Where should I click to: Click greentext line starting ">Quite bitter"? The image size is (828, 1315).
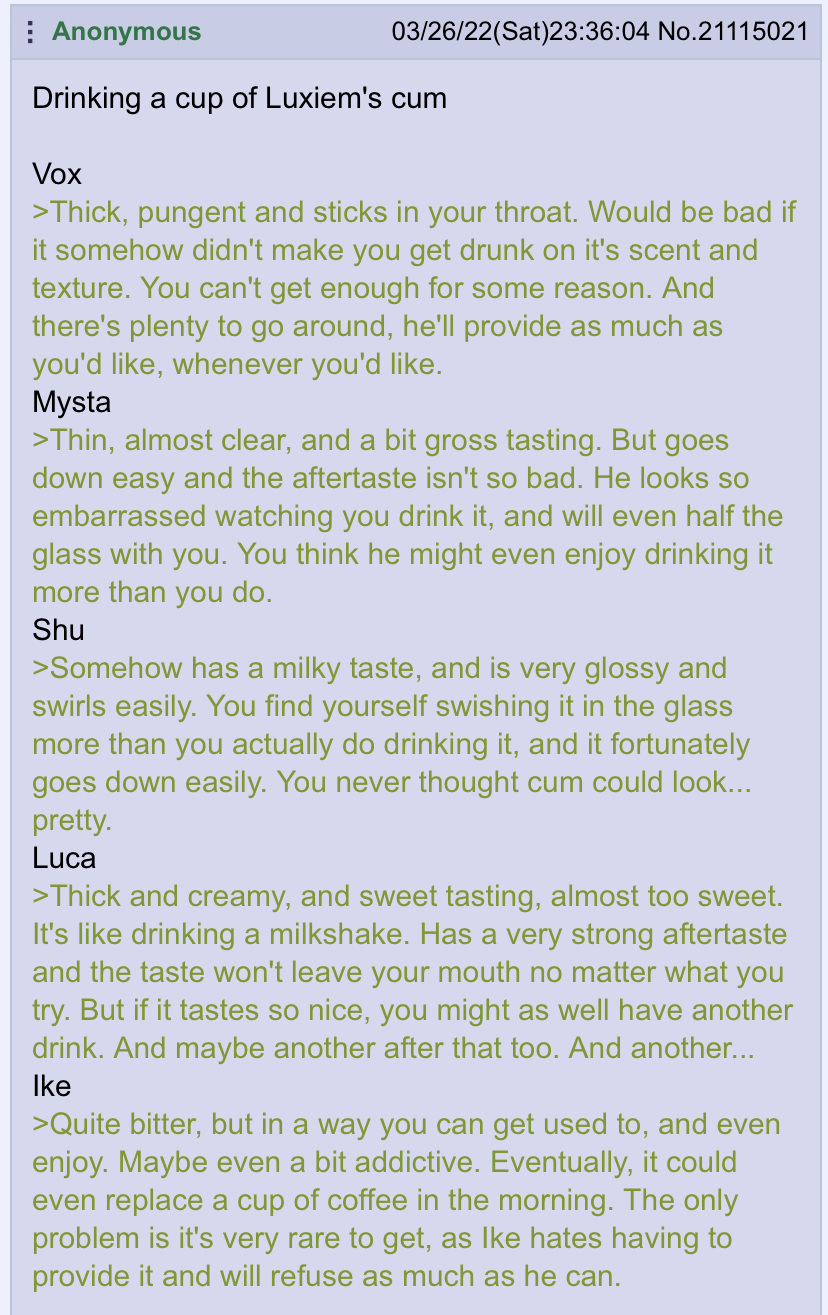tap(406, 1124)
